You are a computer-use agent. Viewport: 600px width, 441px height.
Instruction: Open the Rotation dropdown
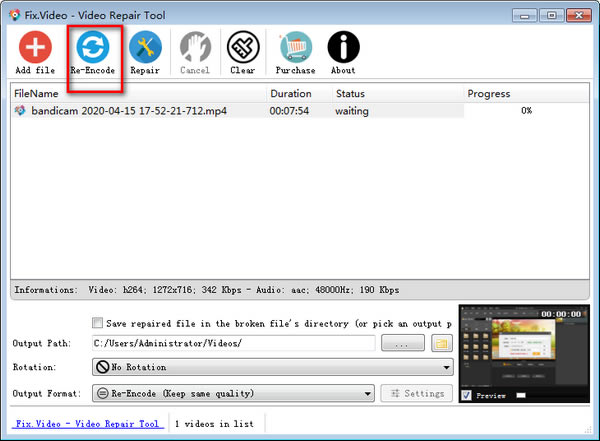pos(273,367)
